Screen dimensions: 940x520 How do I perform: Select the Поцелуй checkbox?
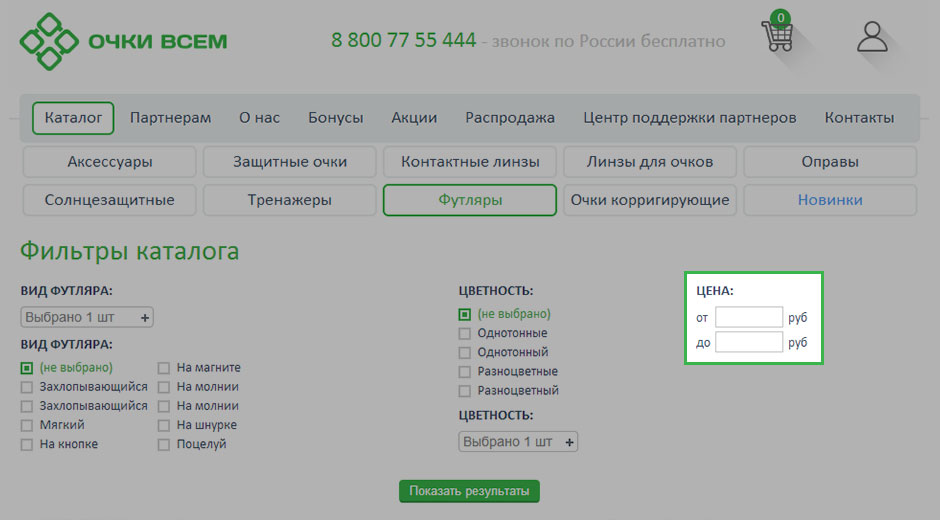click(164, 445)
